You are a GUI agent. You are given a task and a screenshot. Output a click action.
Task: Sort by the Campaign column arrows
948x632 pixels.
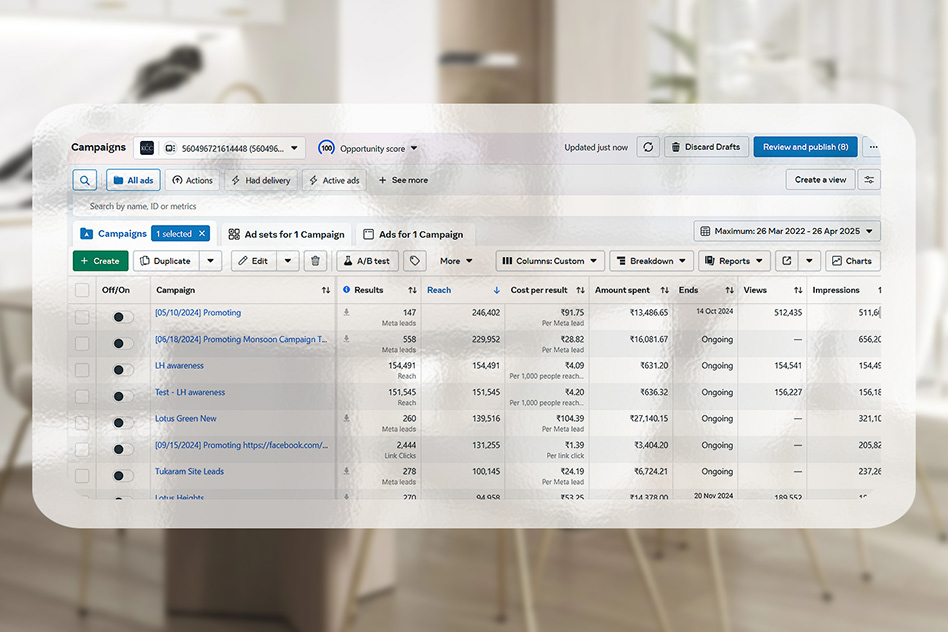326,290
